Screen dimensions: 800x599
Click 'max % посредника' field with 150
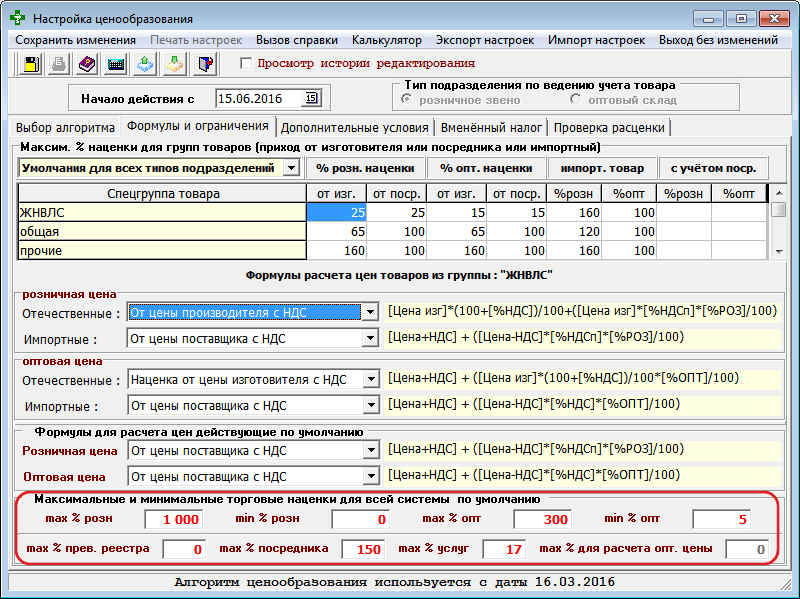(363, 549)
